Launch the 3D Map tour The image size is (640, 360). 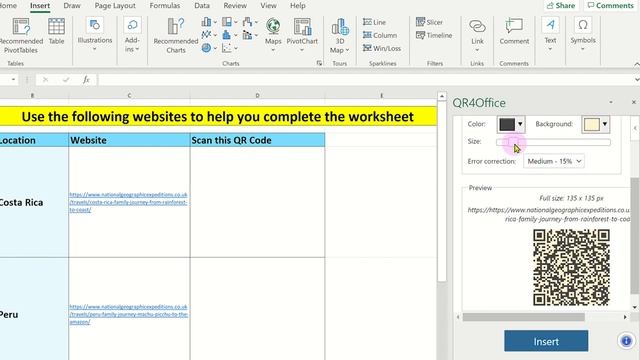[340, 36]
